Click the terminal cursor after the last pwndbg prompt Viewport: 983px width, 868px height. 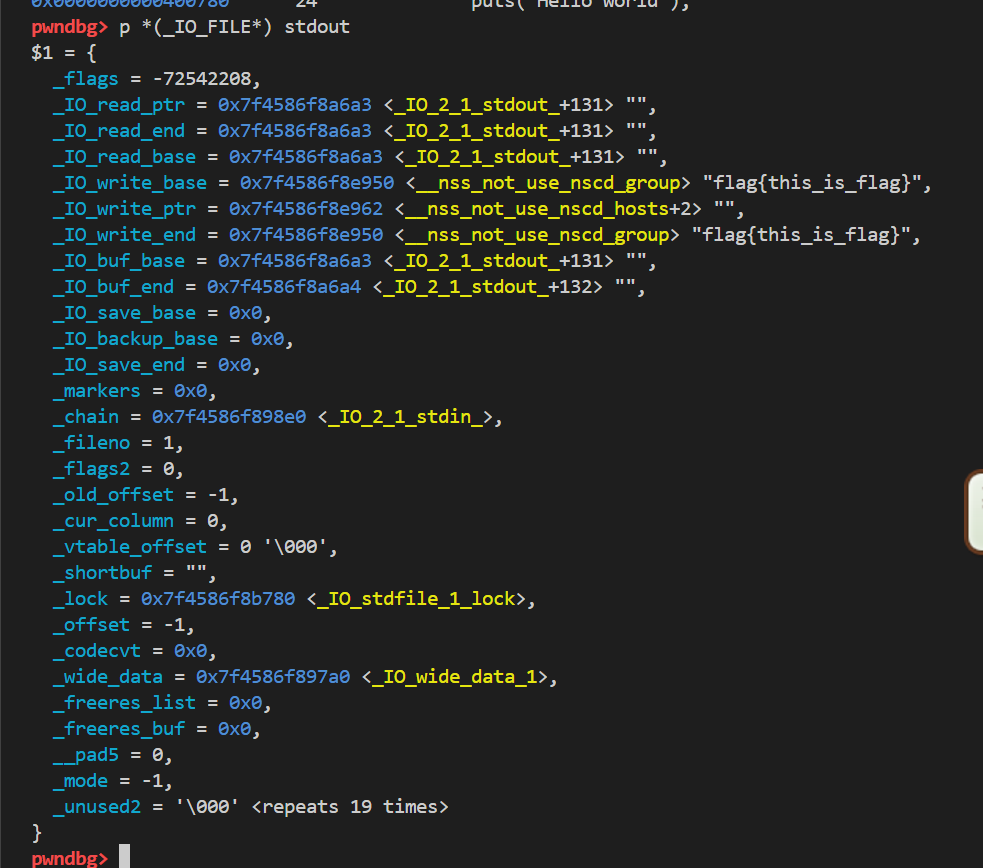point(124,857)
